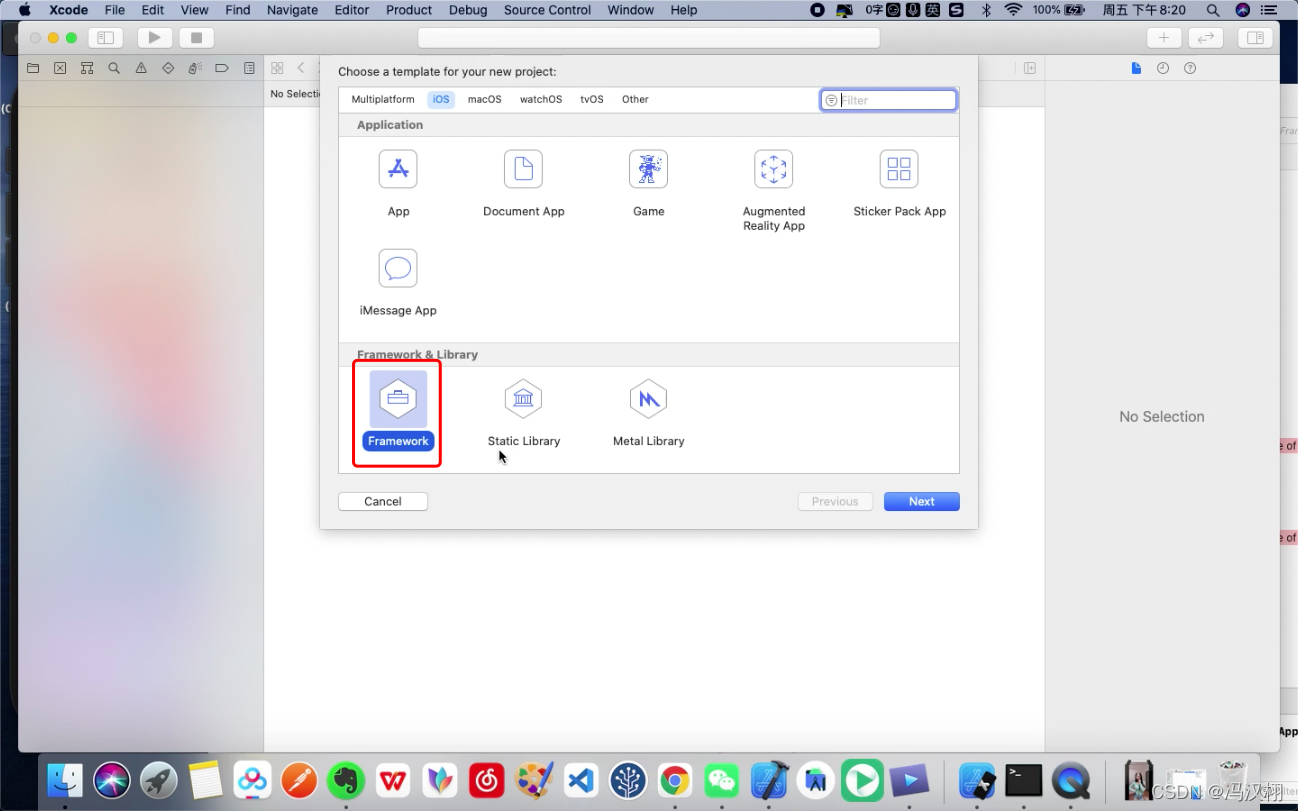Click the Cancel button
The width and height of the screenshot is (1298, 811).
coord(383,501)
